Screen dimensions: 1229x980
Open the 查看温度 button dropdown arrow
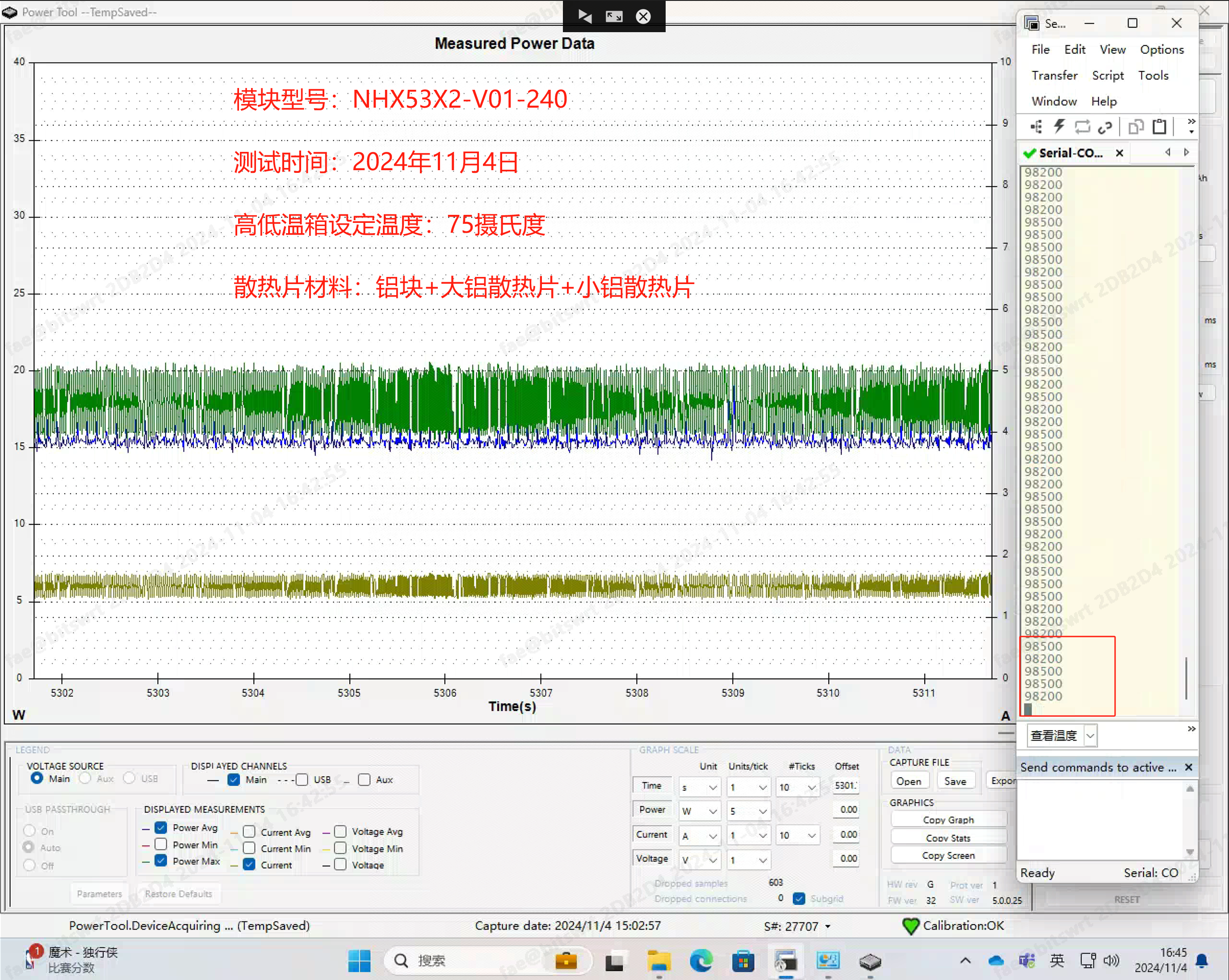click(1090, 735)
